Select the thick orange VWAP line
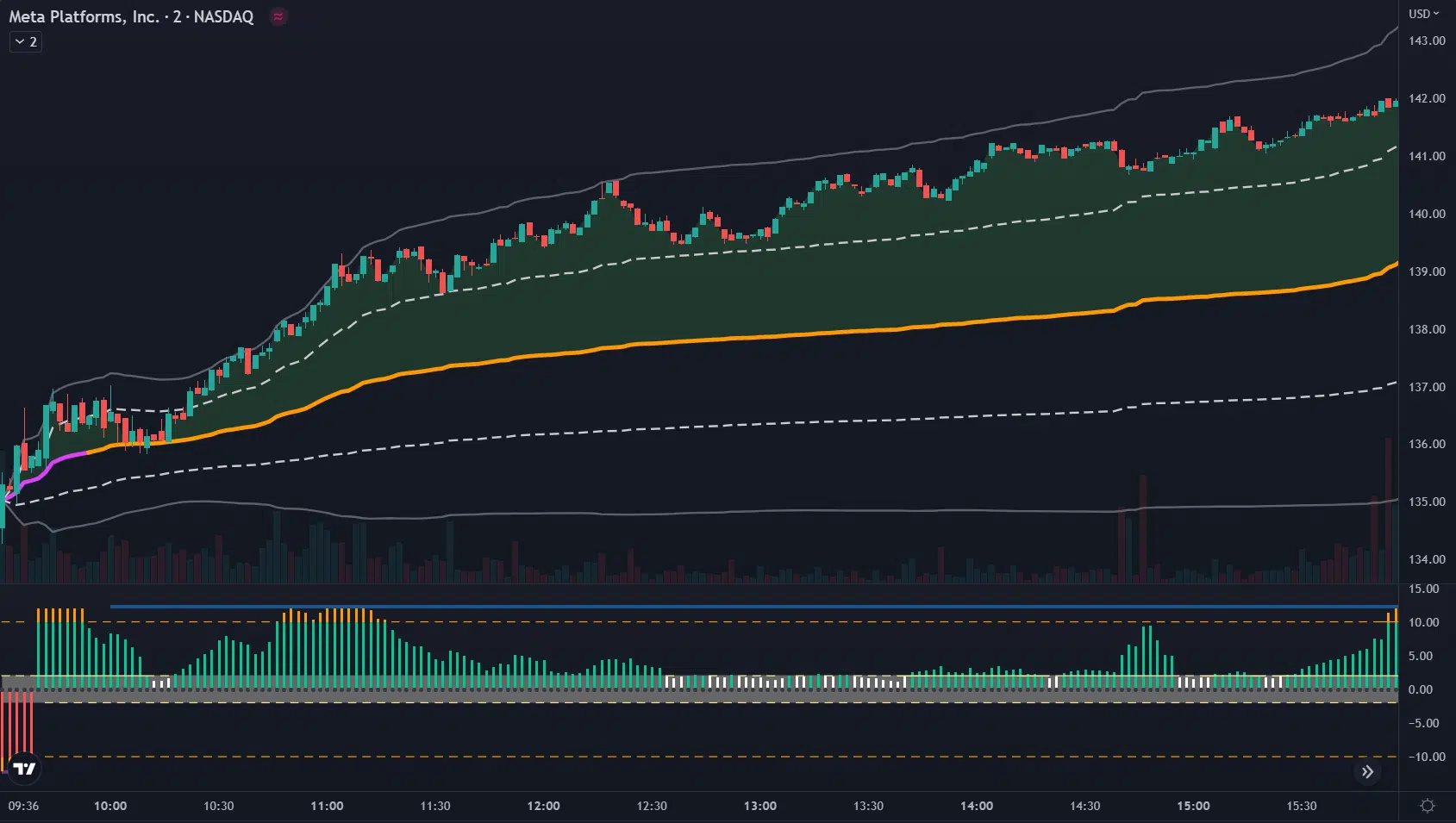This screenshot has width=1456, height=823. tap(741, 338)
